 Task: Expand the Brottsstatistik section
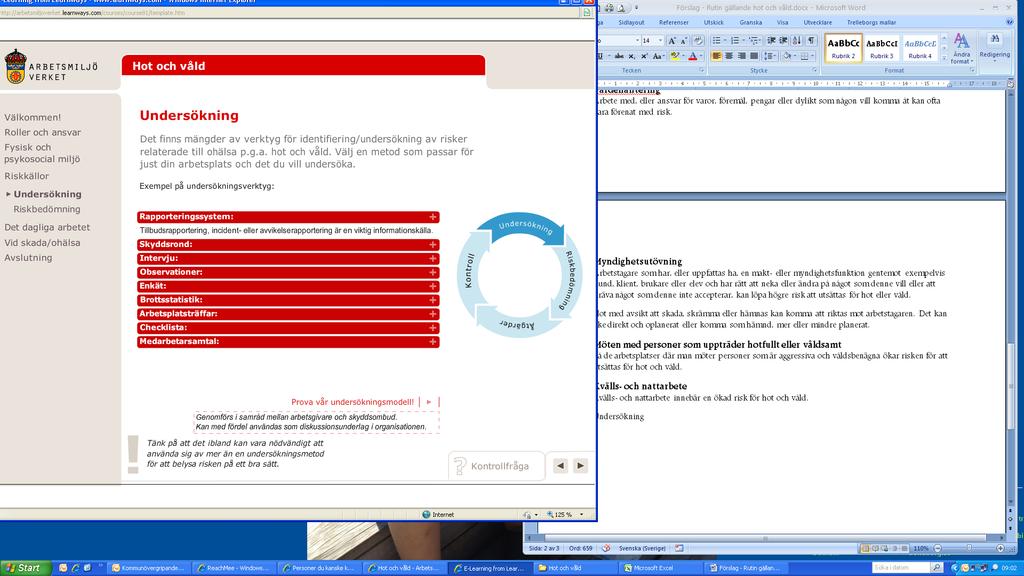pyautogui.click(x=288, y=300)
